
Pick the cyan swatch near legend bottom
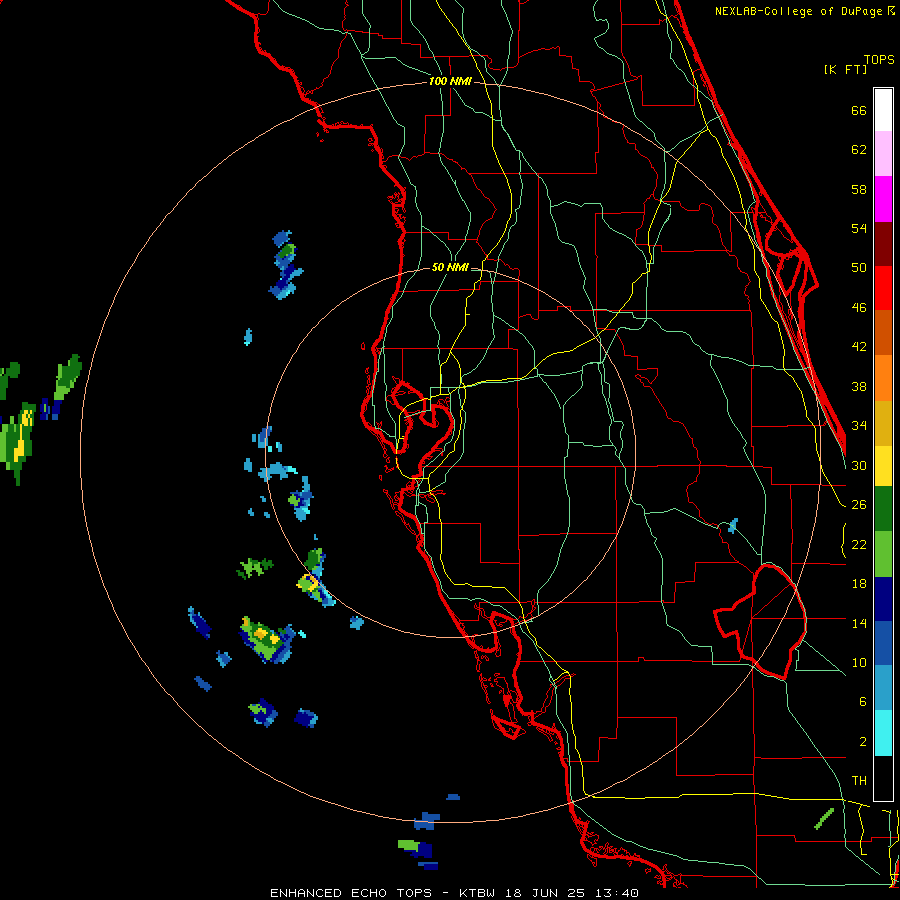pyautogui.click(x=883, y=733)
